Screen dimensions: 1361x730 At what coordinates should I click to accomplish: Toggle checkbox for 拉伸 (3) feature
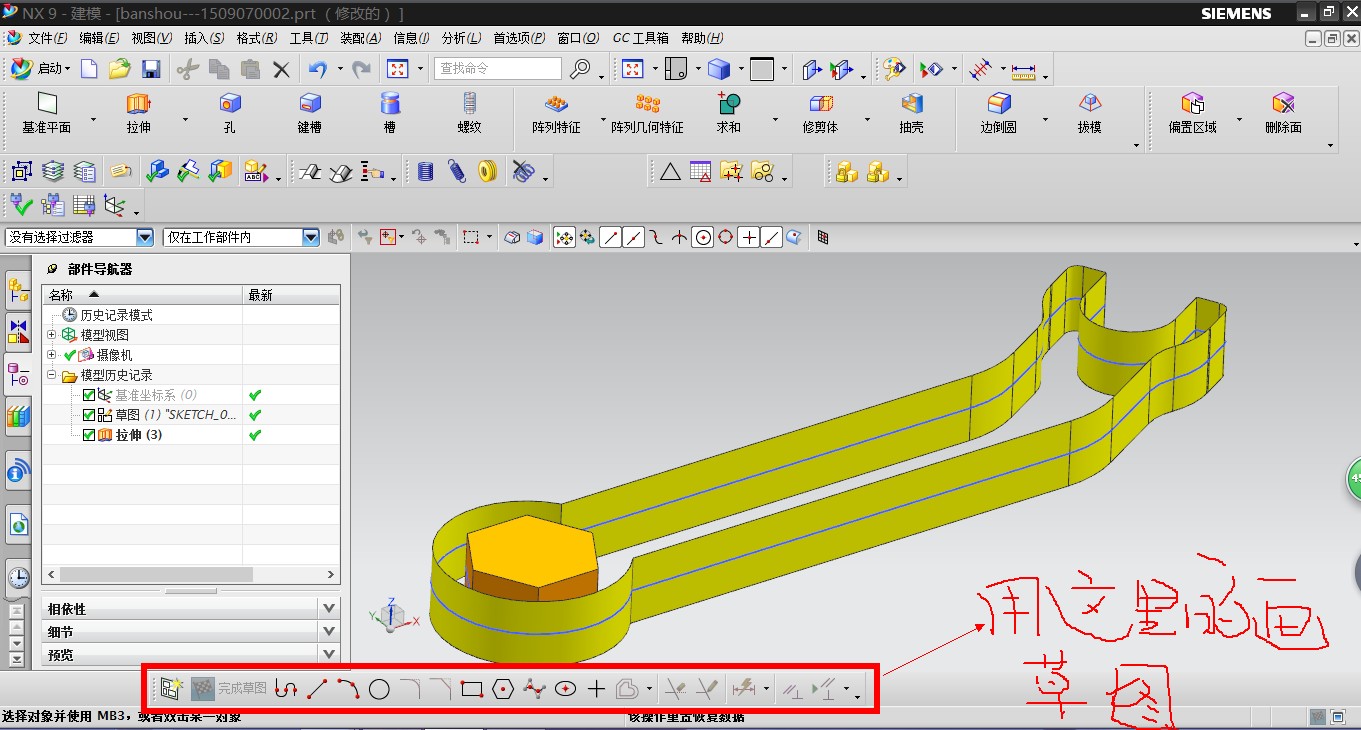(89, 435)
